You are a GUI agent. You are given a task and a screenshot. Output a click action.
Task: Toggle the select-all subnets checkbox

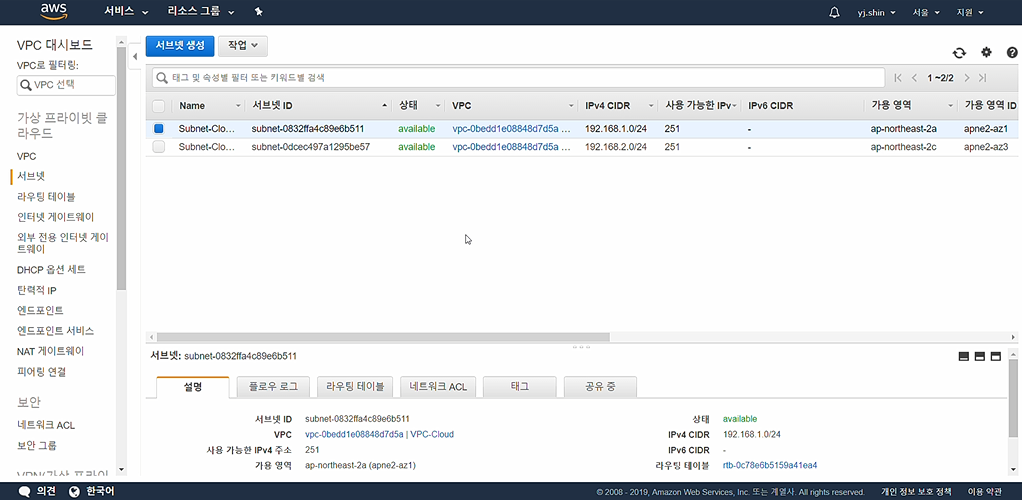pyautogui.click(x=158, y=106)
